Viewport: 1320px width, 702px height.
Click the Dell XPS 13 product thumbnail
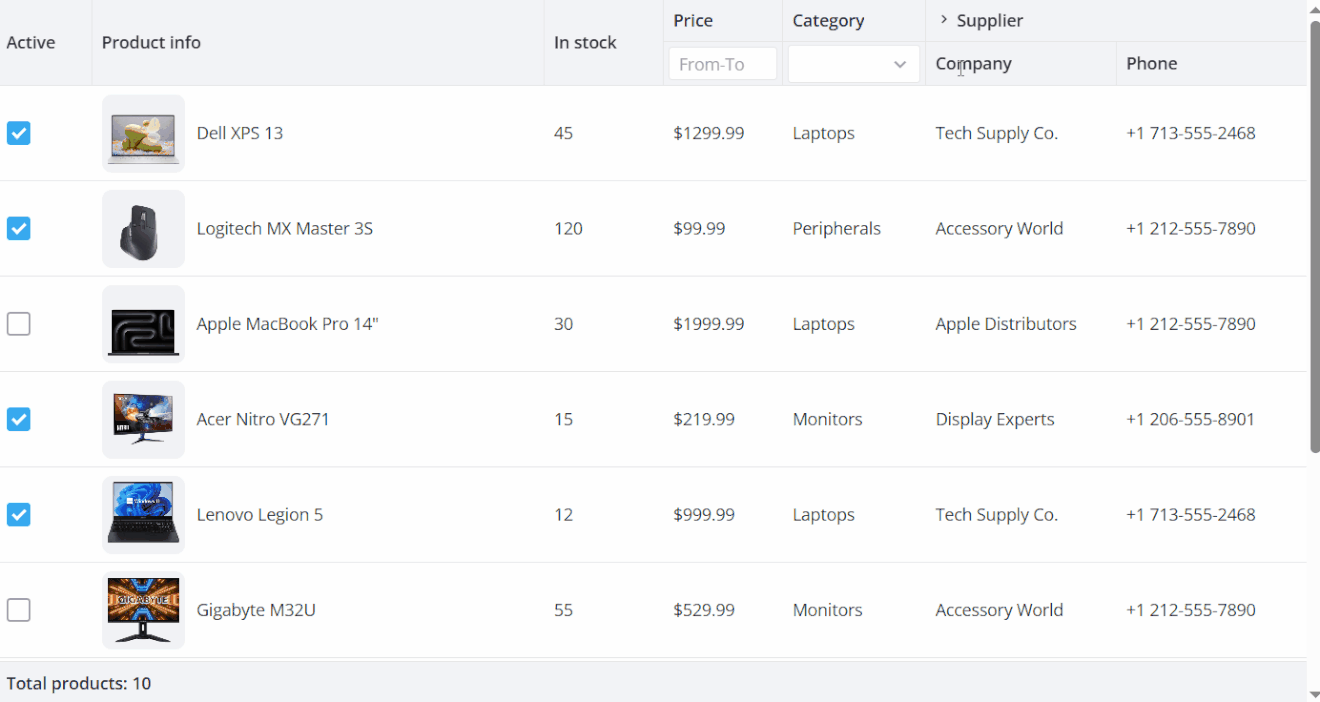tap(143, 134)
